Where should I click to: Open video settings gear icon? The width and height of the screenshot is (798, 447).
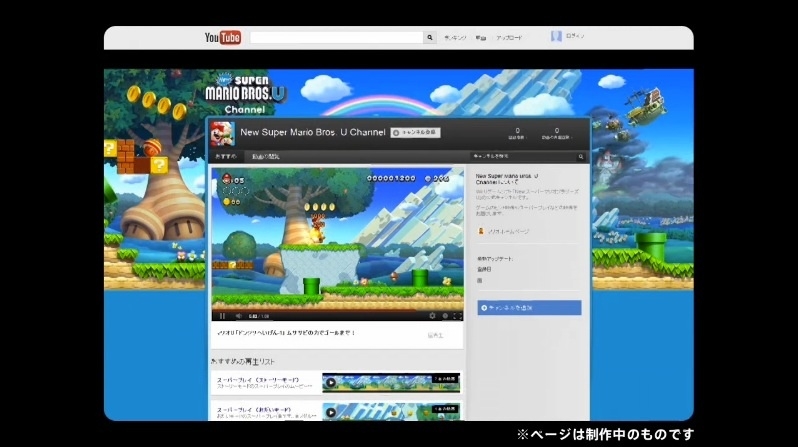coord(432,316)
